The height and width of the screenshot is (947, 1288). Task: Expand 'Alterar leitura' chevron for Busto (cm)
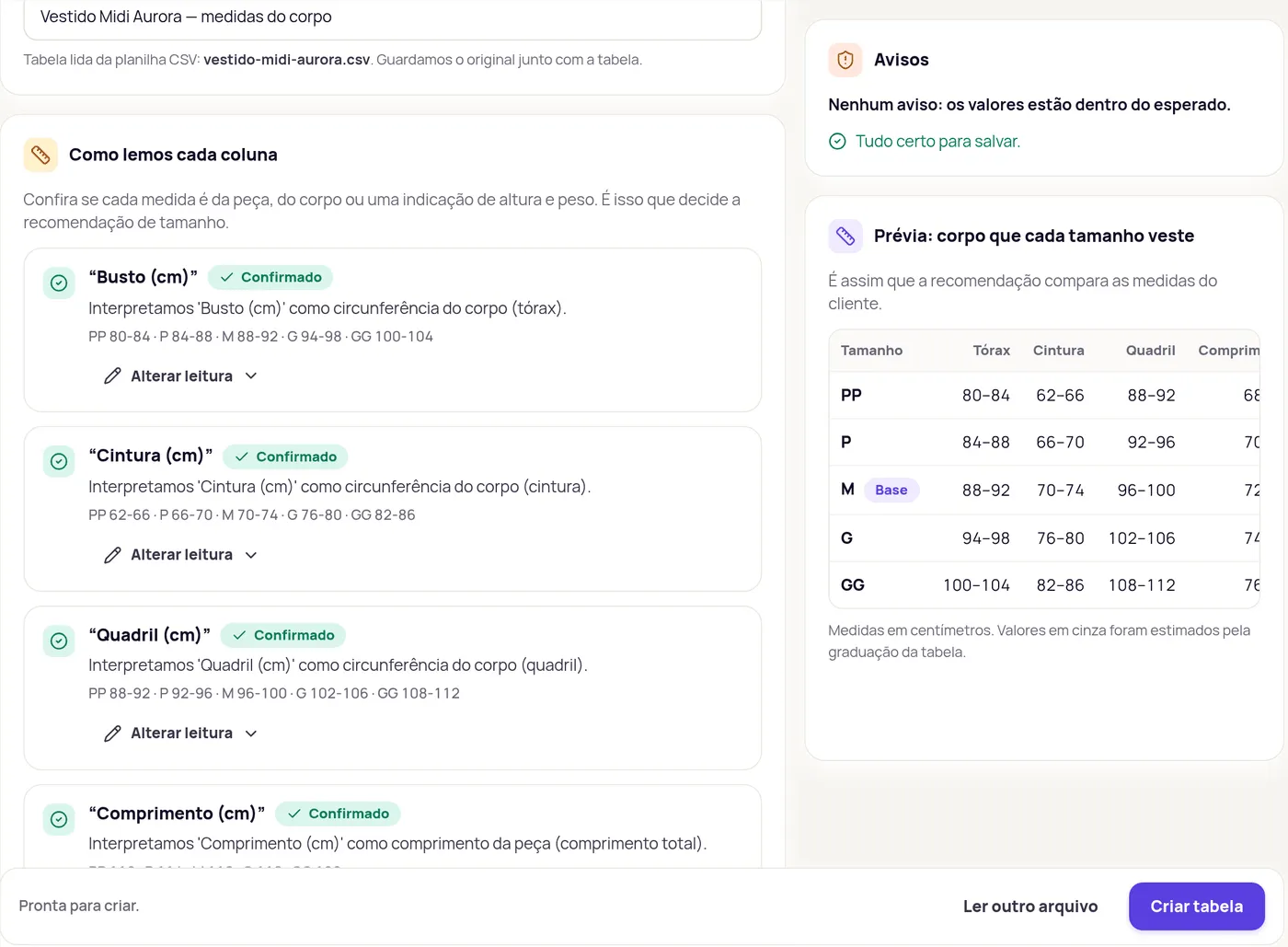251,375
